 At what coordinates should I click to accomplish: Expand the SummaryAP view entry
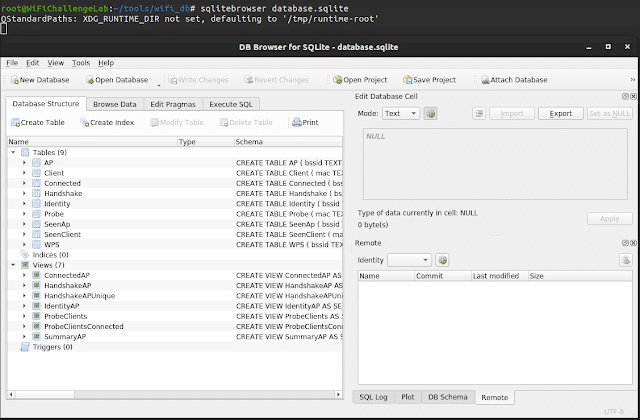coord(24,337)
